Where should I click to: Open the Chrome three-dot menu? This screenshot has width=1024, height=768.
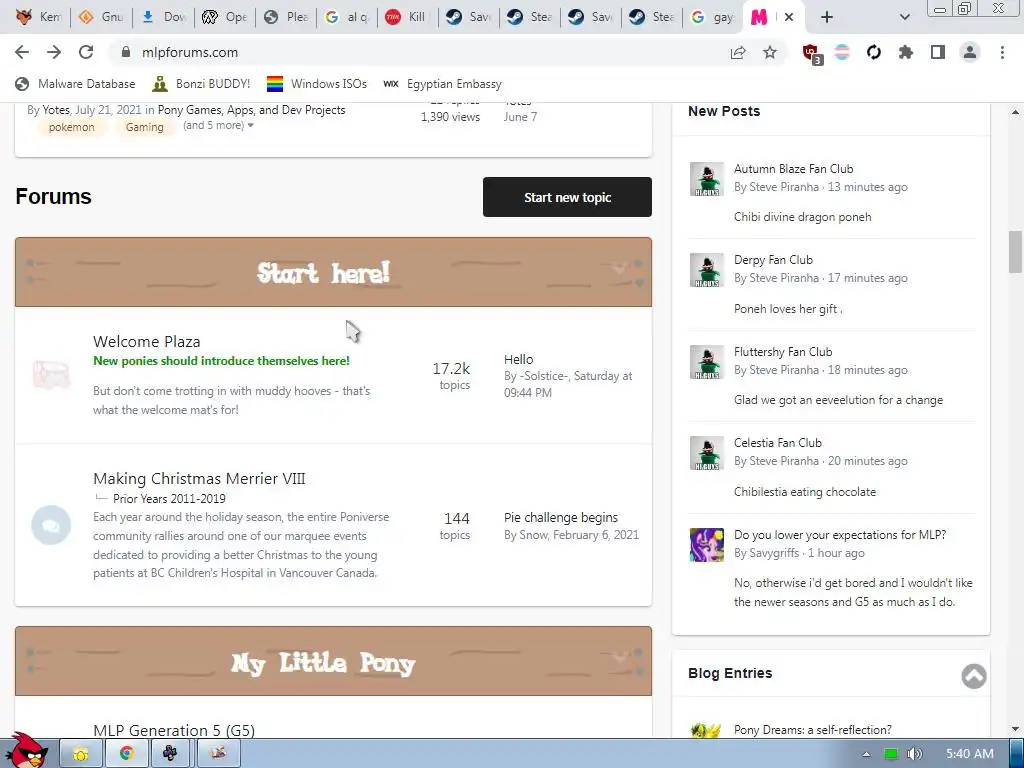pyautogui.click(x=1002, y=52)
